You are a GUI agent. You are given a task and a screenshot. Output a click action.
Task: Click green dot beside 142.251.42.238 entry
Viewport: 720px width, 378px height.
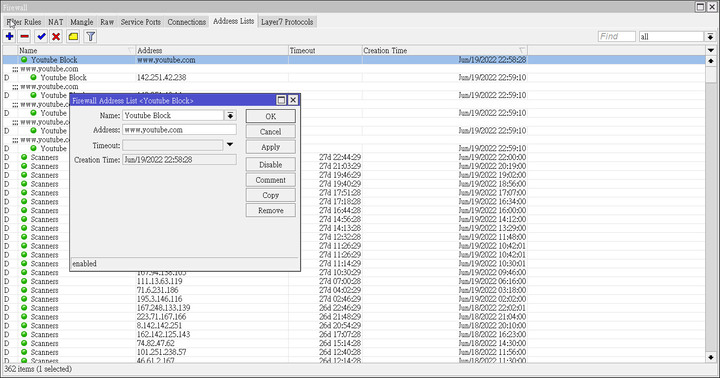pyautogui.click(x=33, y=77)
